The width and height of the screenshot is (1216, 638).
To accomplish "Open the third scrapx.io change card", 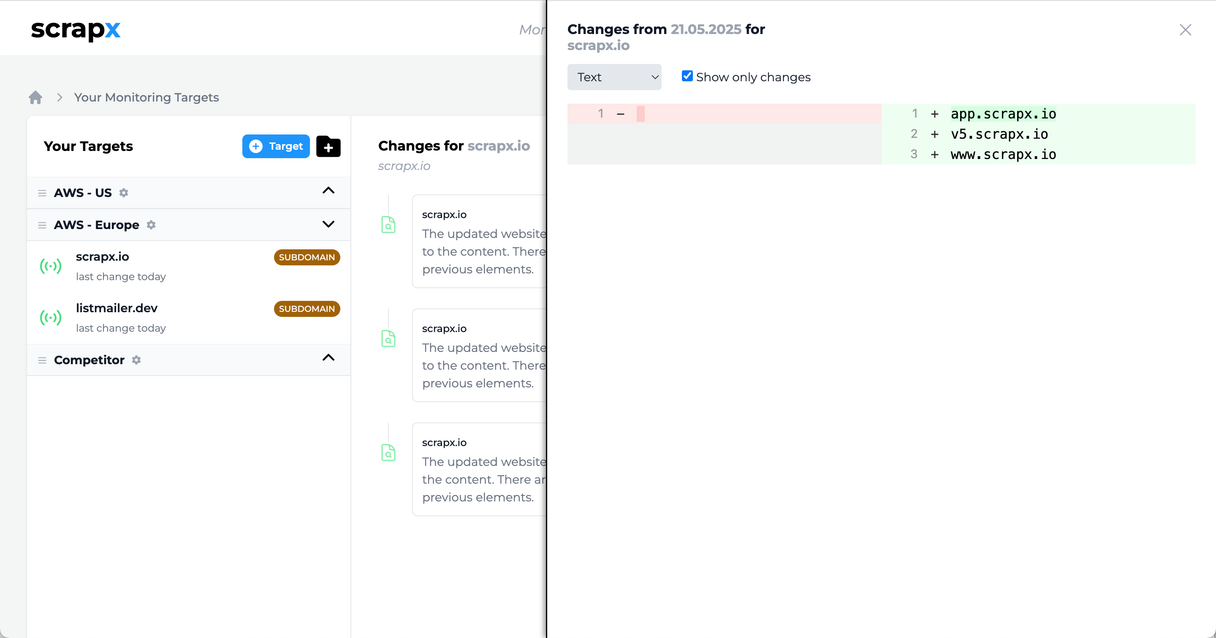I will 479,469.
